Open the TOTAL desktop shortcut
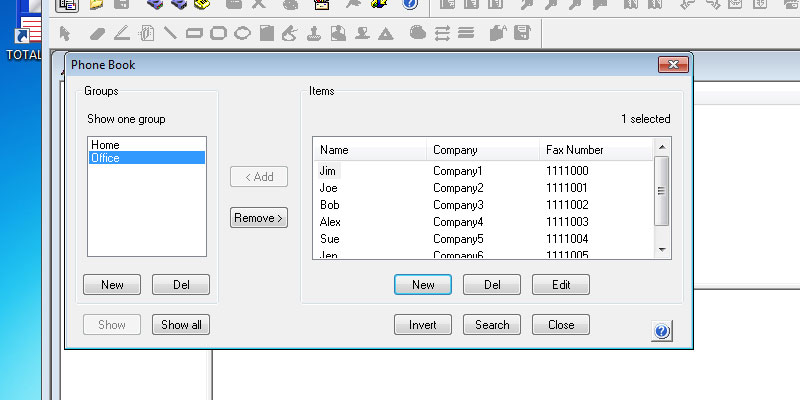Image resolution: width=800 pixels, height=400 pixels. (x=22, y=40)
